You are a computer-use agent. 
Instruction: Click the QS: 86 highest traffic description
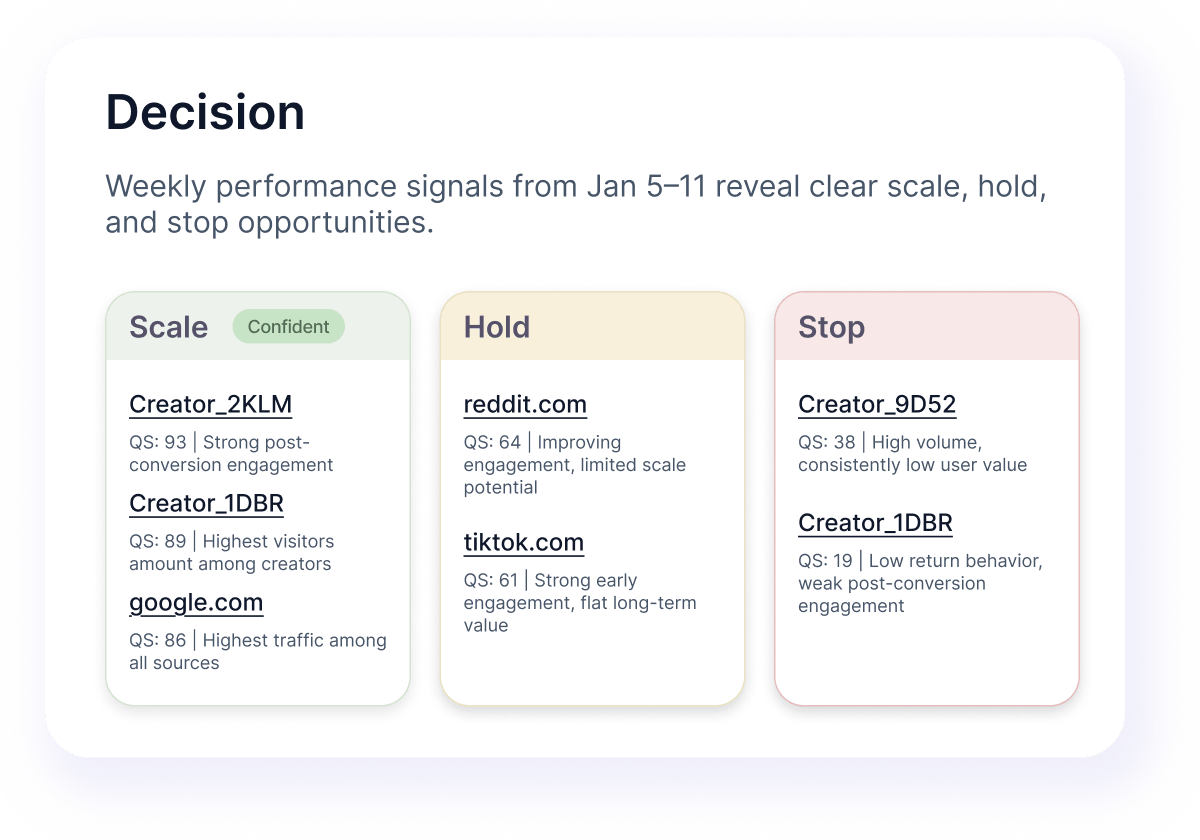point(257,651)
